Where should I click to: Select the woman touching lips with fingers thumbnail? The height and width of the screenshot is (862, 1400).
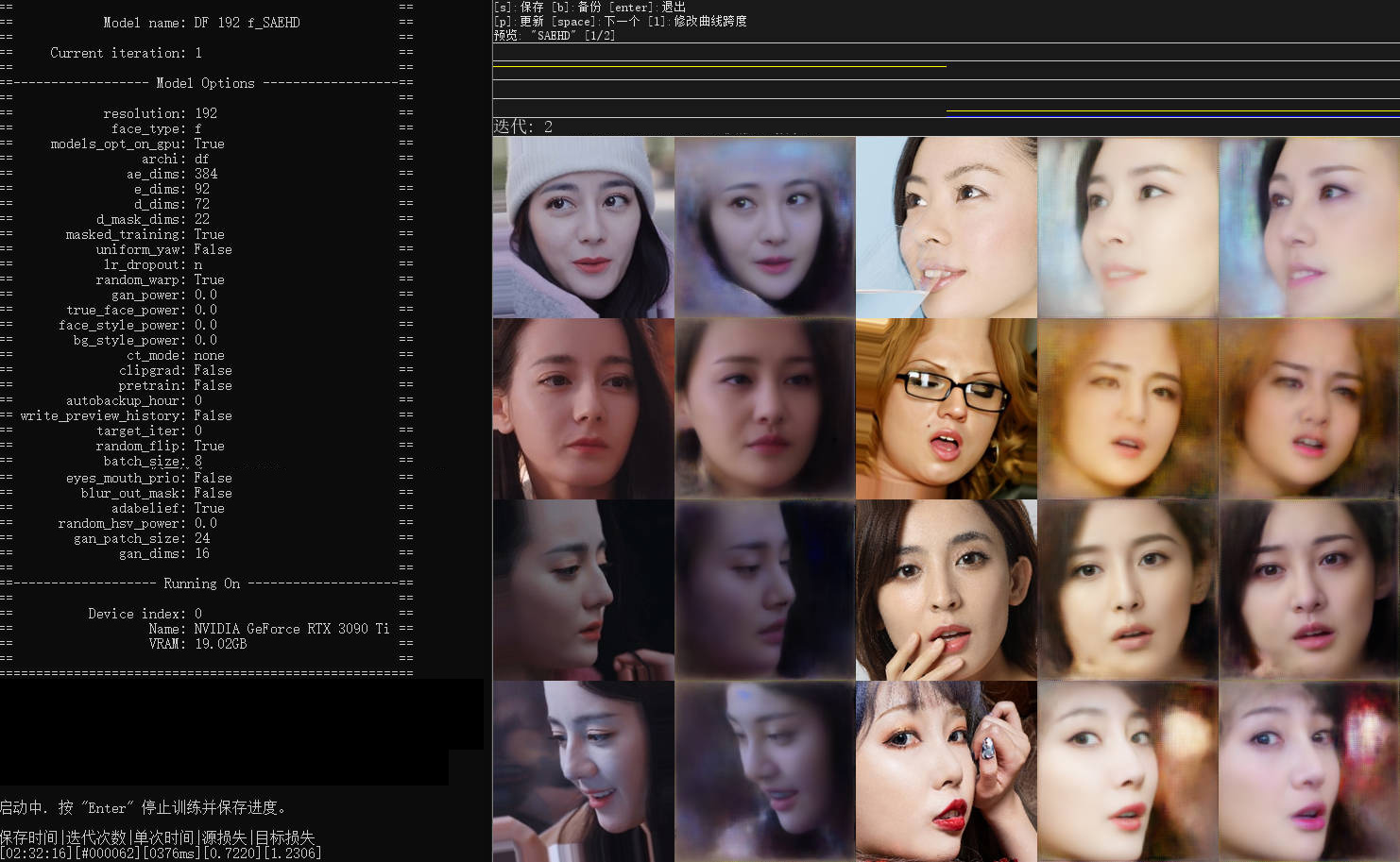coord(946,589)
